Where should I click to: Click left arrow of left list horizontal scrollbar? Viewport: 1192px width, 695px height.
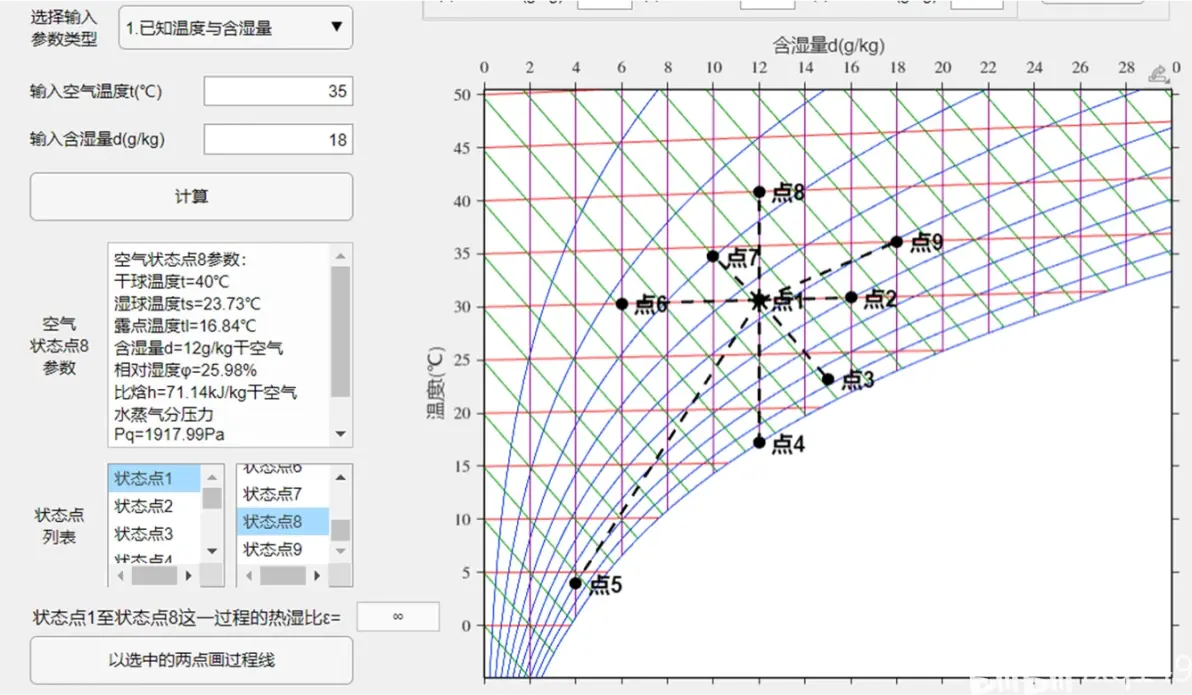[120, 576]
